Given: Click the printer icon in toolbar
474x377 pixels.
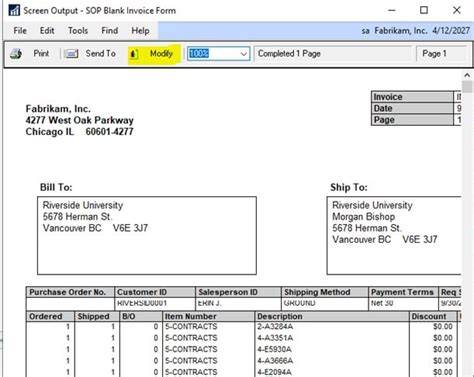Looking at the screenshot, I should (x=16, y=54).
